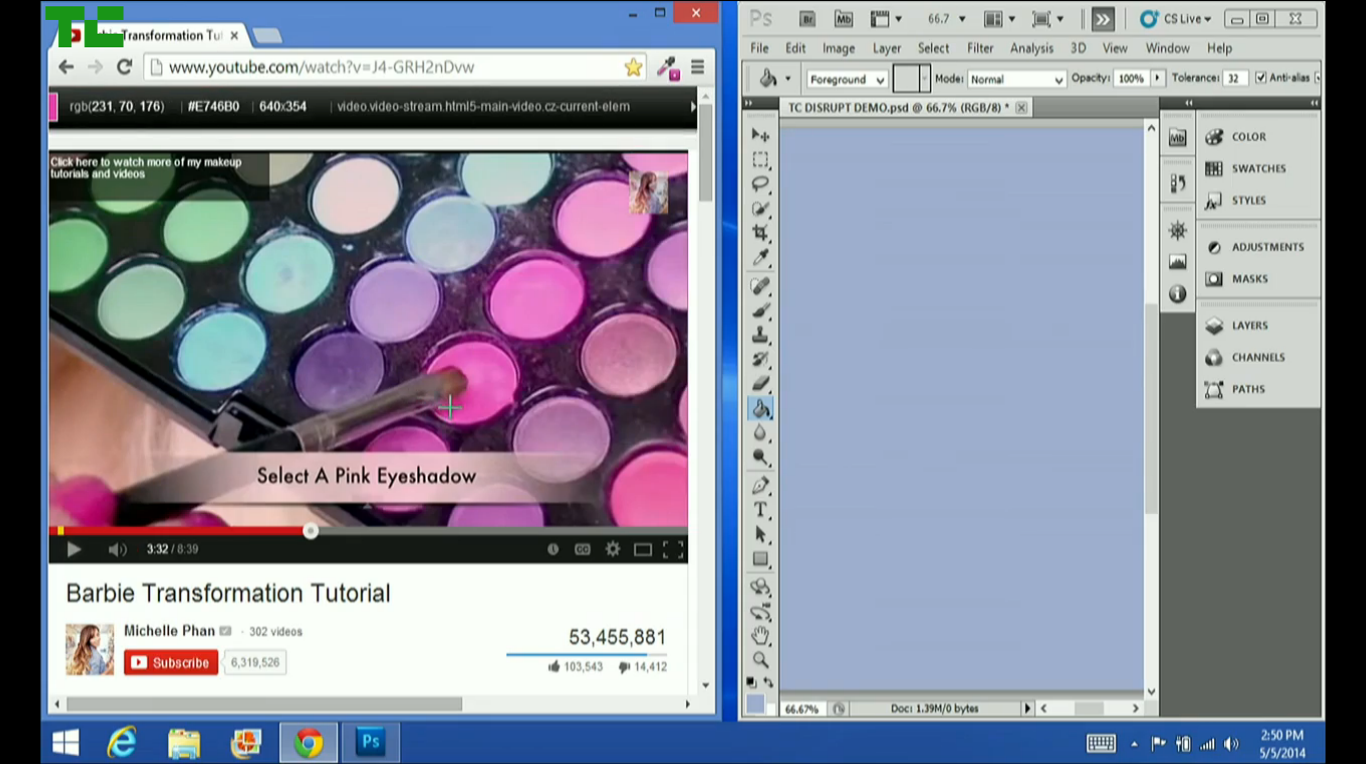The height and width of the screenshot is (764, 1366).
Task: Open the Screen Mode dropdown
Action: (1047, 19)
